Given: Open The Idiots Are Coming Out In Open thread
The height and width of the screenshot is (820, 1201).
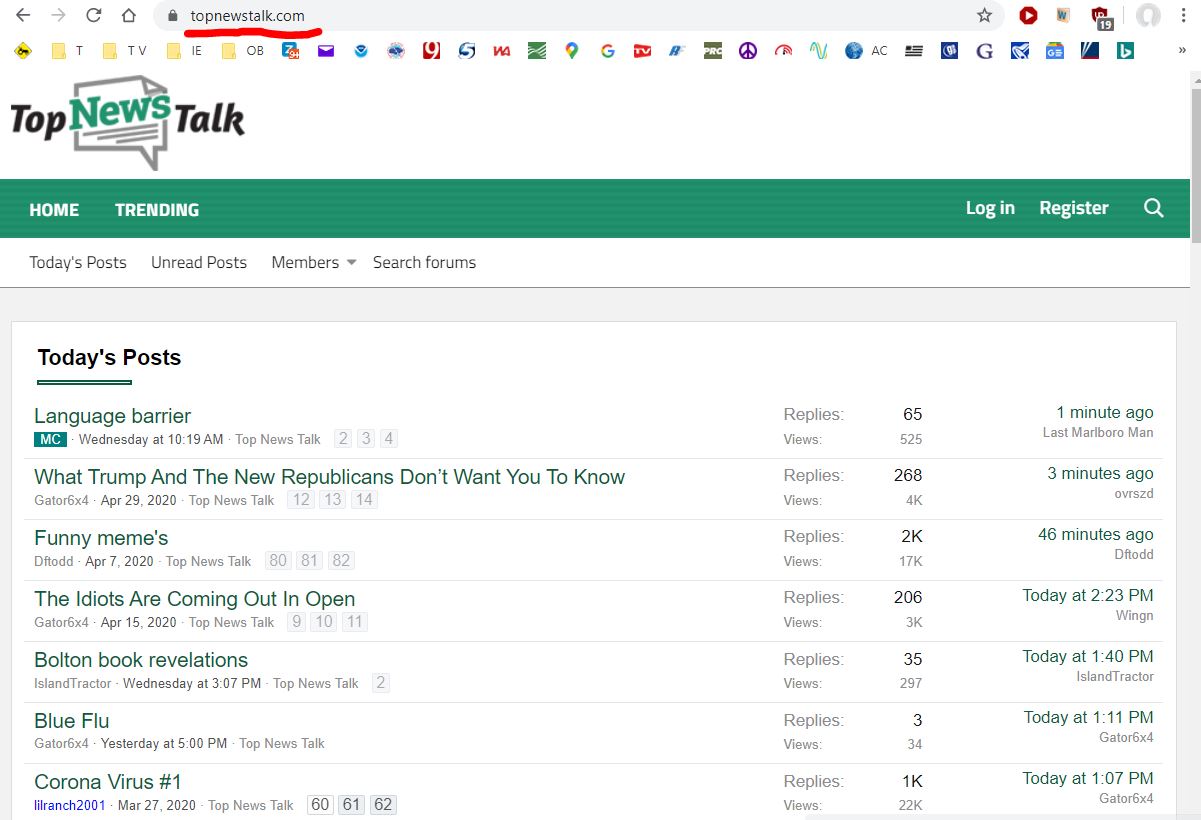Looking at the screenshot, I should (194, 599).
